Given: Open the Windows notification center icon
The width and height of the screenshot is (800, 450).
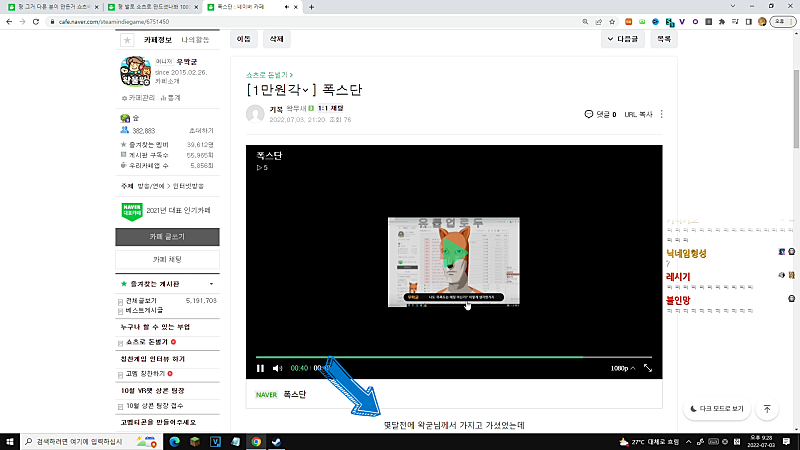Looking at the screenshot, I should point(786,442).
